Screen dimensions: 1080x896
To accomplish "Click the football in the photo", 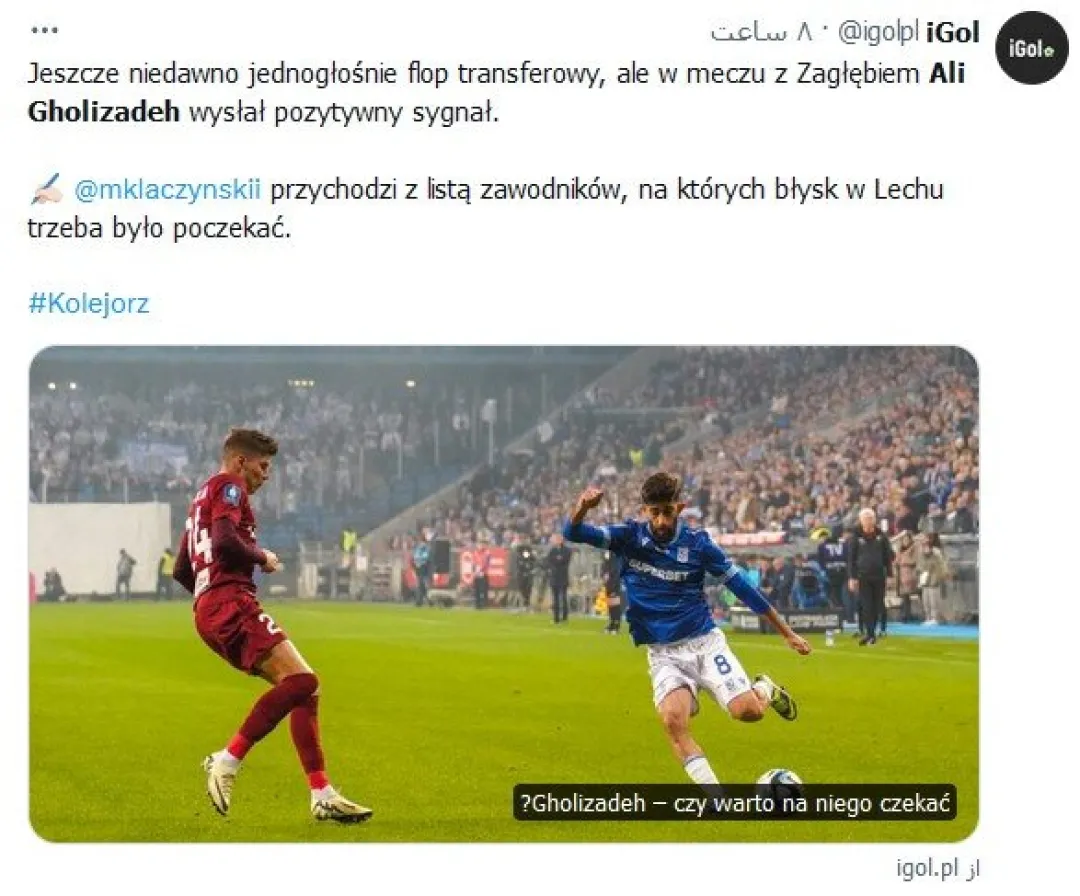I will coord(779,778).
